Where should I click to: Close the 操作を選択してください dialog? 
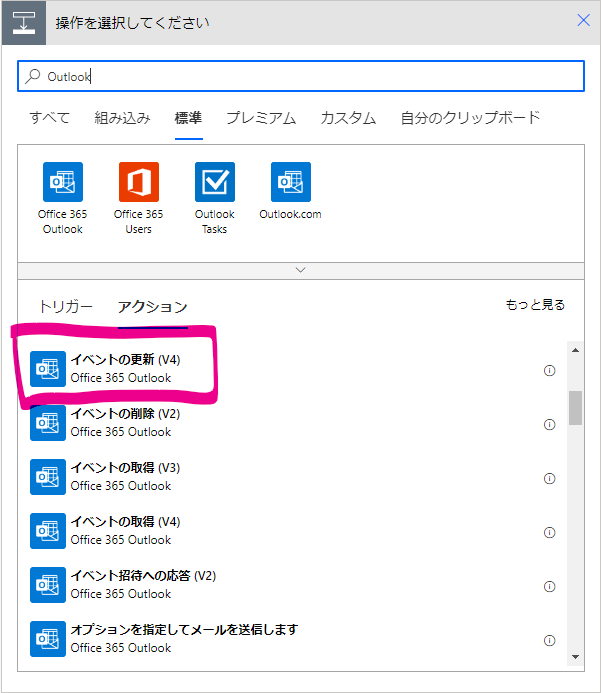pos(584,20)
